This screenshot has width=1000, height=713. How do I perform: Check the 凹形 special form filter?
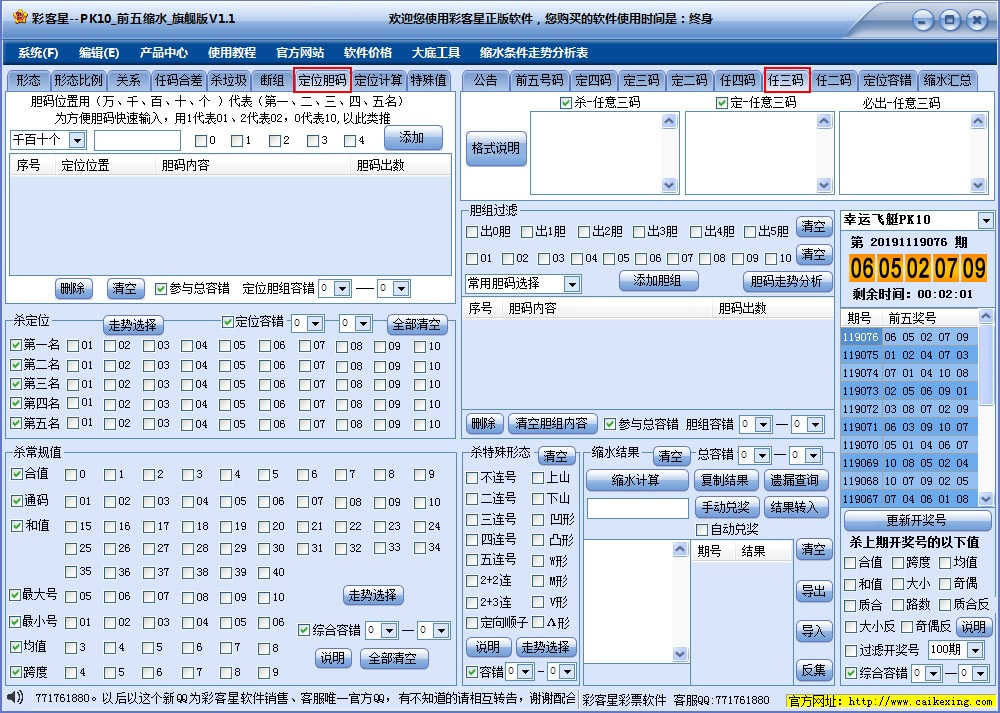[x=537, y=518]
